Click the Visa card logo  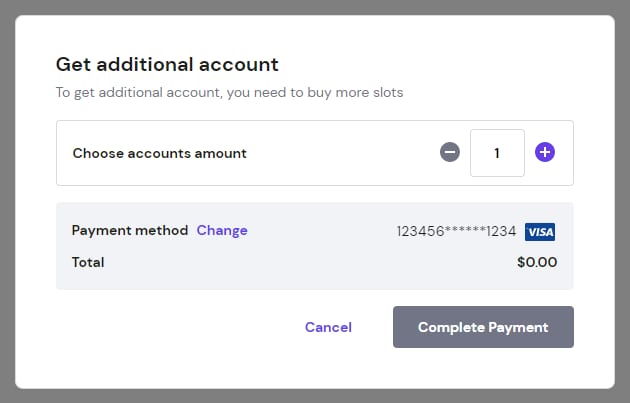(x=540, y=231)
